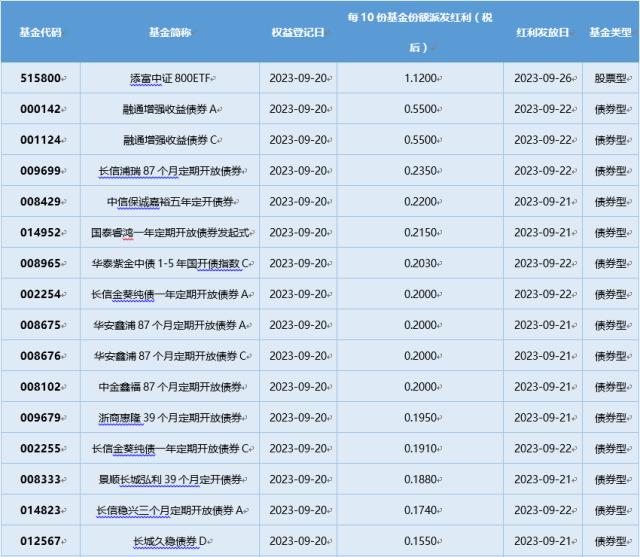Click fund code 002254
Viewport: 640px width, 557px height.
[x=40, y=294]
